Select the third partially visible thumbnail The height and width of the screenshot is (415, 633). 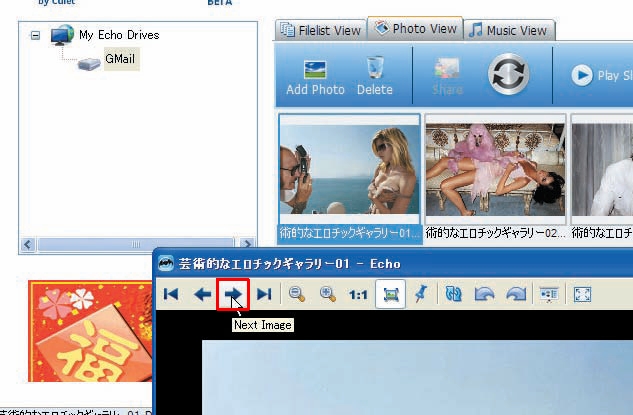pyautogui.click(x=602, y=169)
